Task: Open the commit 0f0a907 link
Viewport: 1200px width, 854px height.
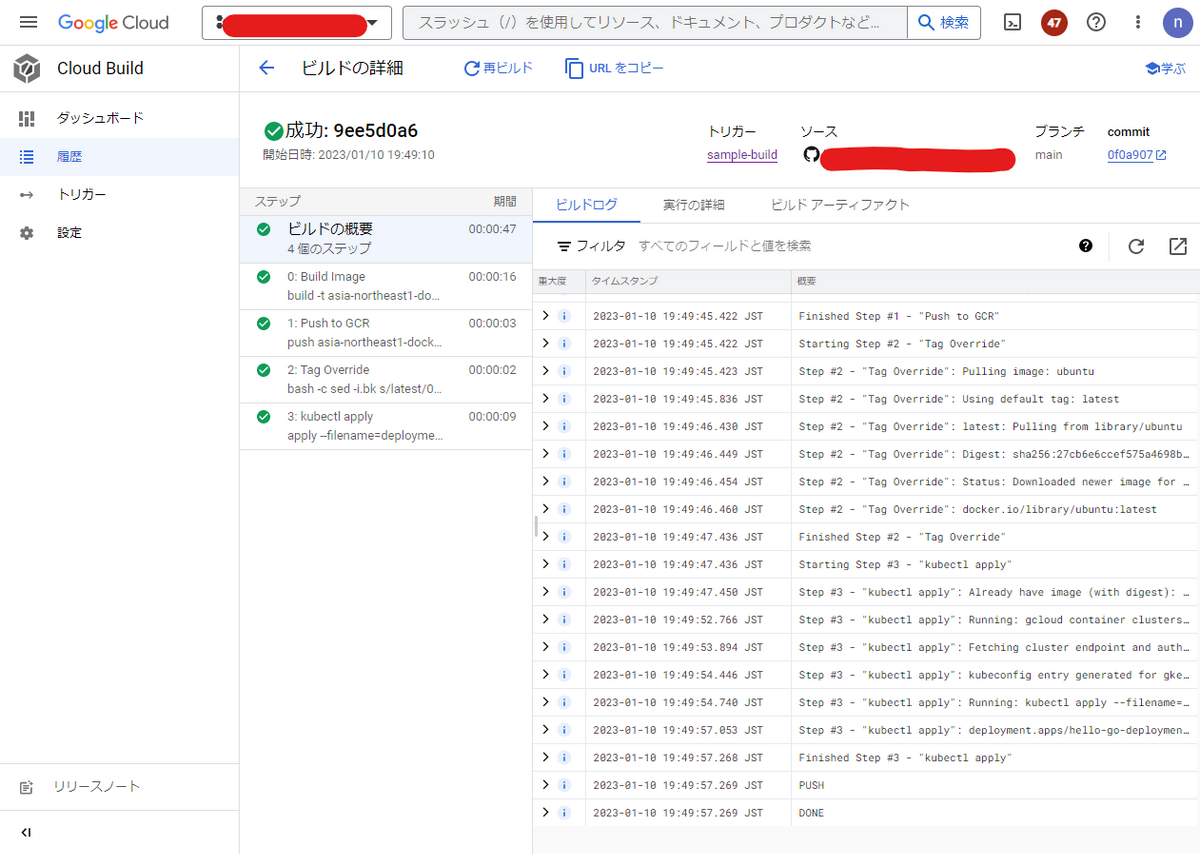Action: click(1137, 155)
